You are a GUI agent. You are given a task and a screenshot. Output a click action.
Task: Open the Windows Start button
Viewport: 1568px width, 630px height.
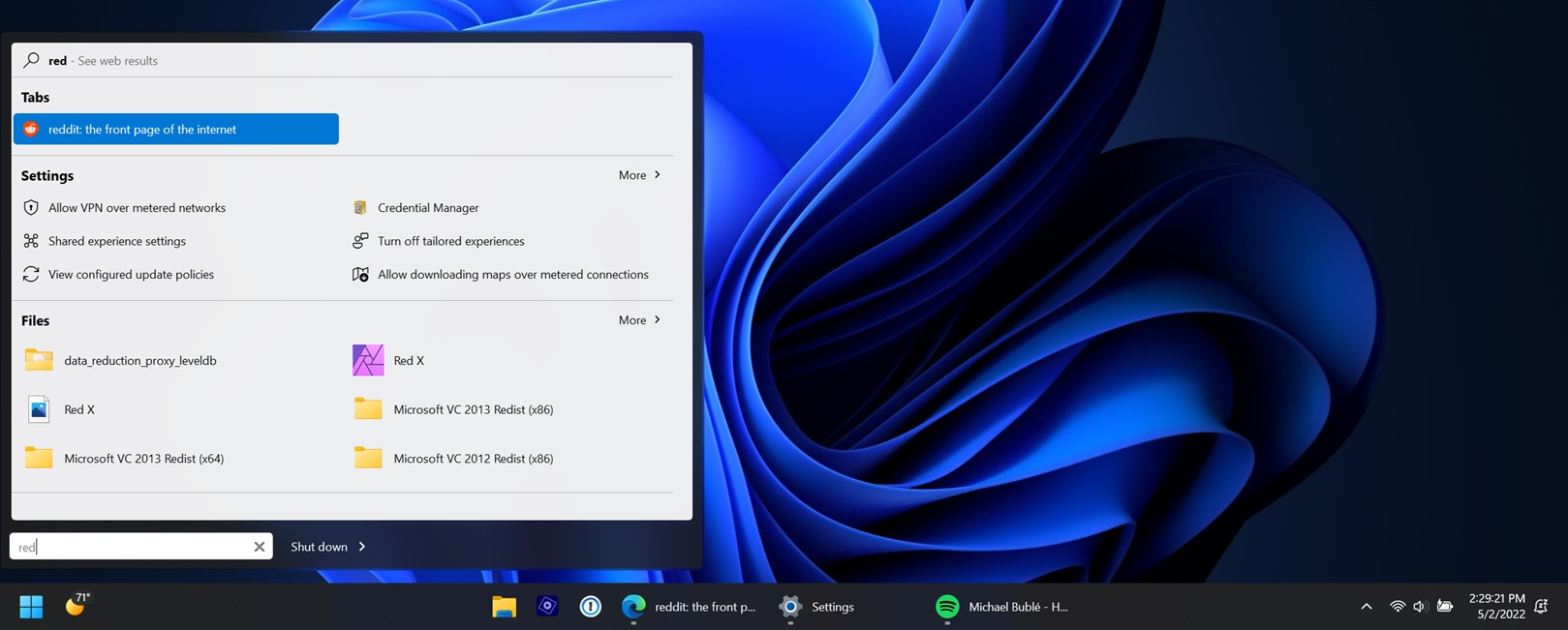(x=31, y=607)
